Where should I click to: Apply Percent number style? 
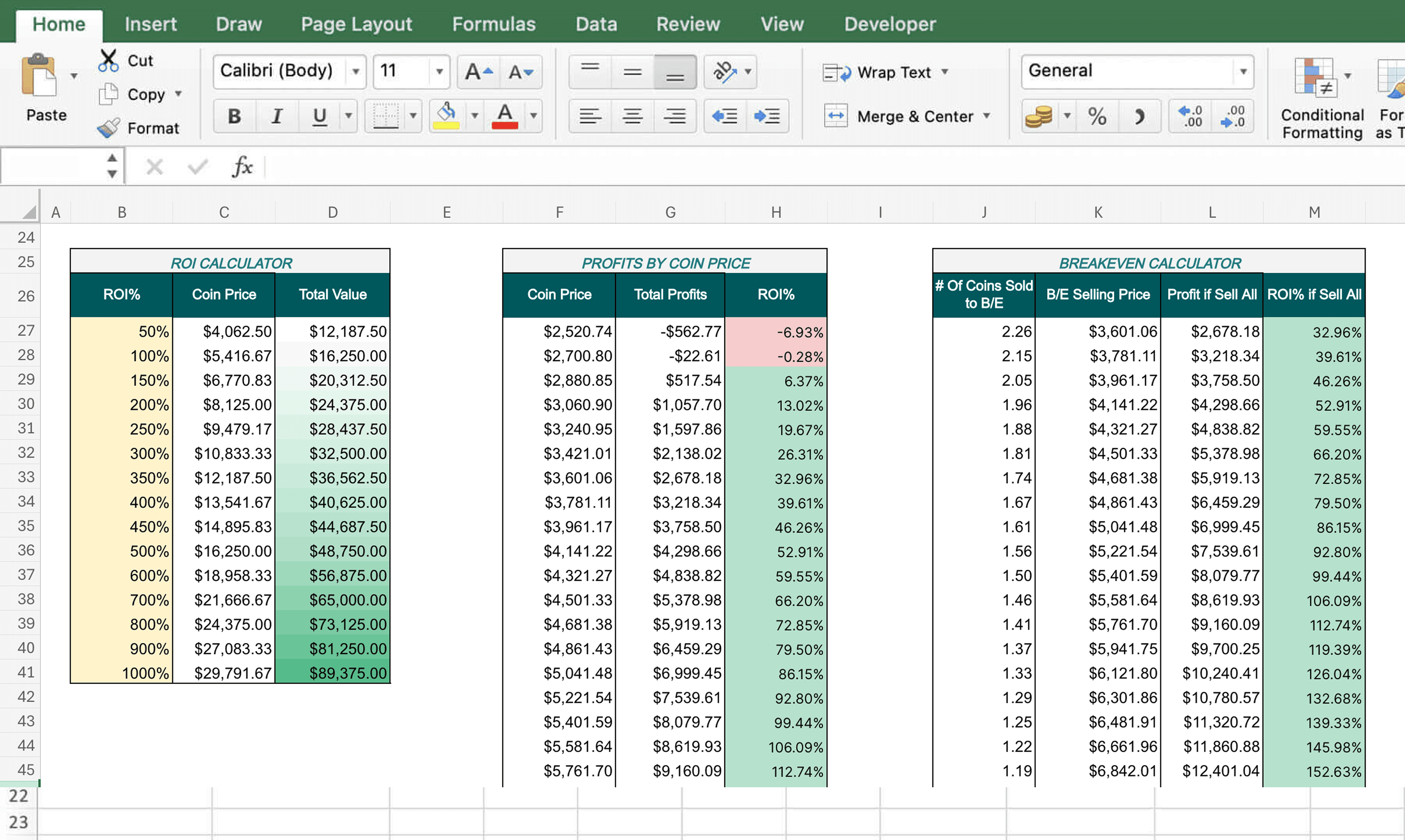point(1097,116)
